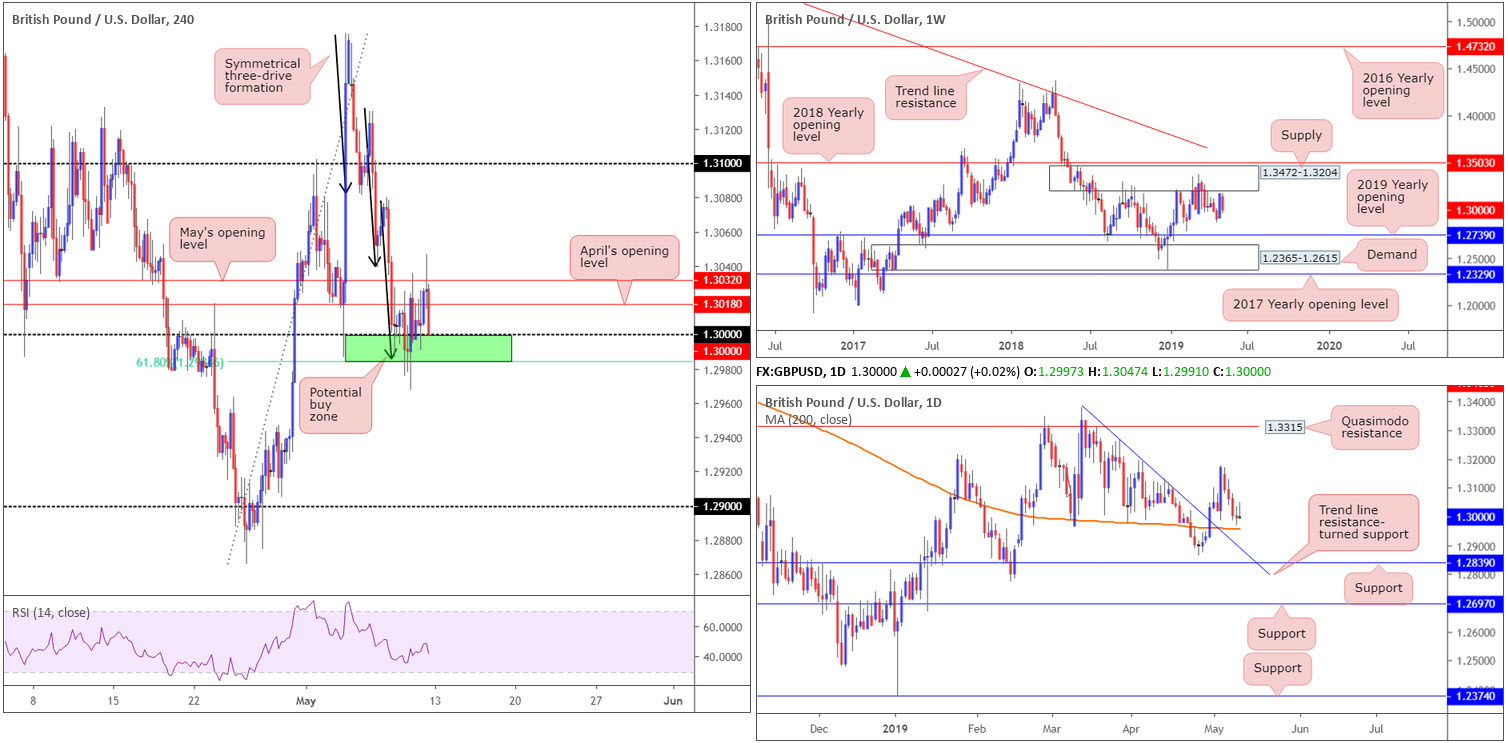1508x743 pixels.
Task: Select the 1.3315 level label on the daily chart
Action: tap(1285, 425)
